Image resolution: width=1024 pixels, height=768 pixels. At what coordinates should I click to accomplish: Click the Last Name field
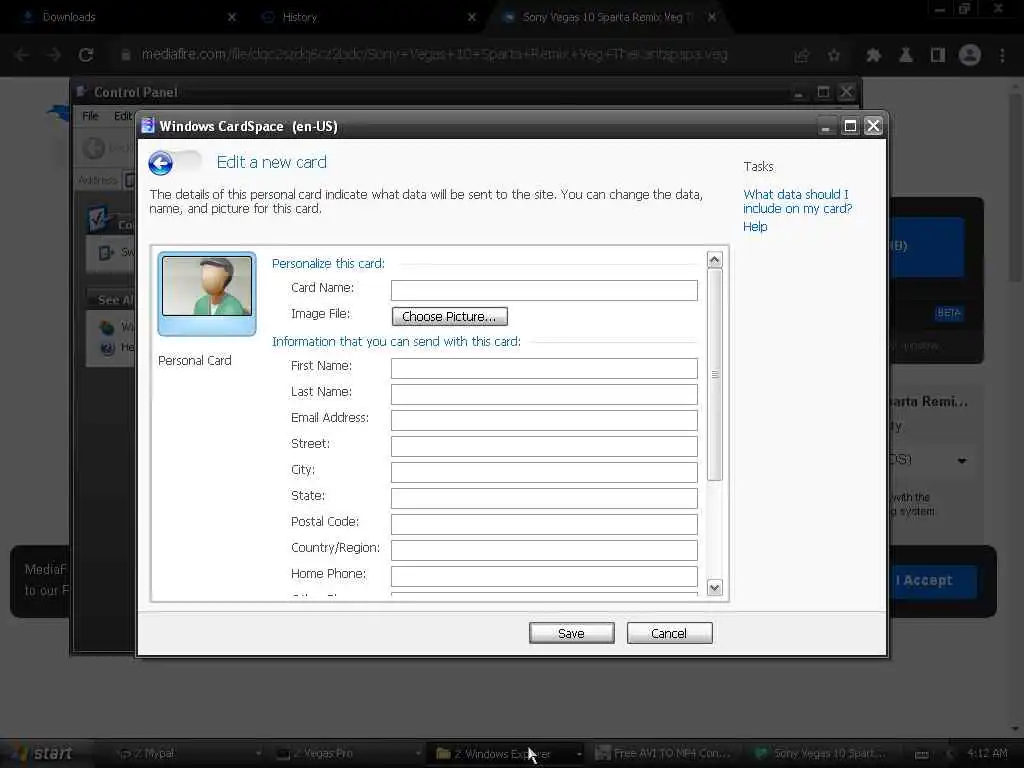[544, 394]
